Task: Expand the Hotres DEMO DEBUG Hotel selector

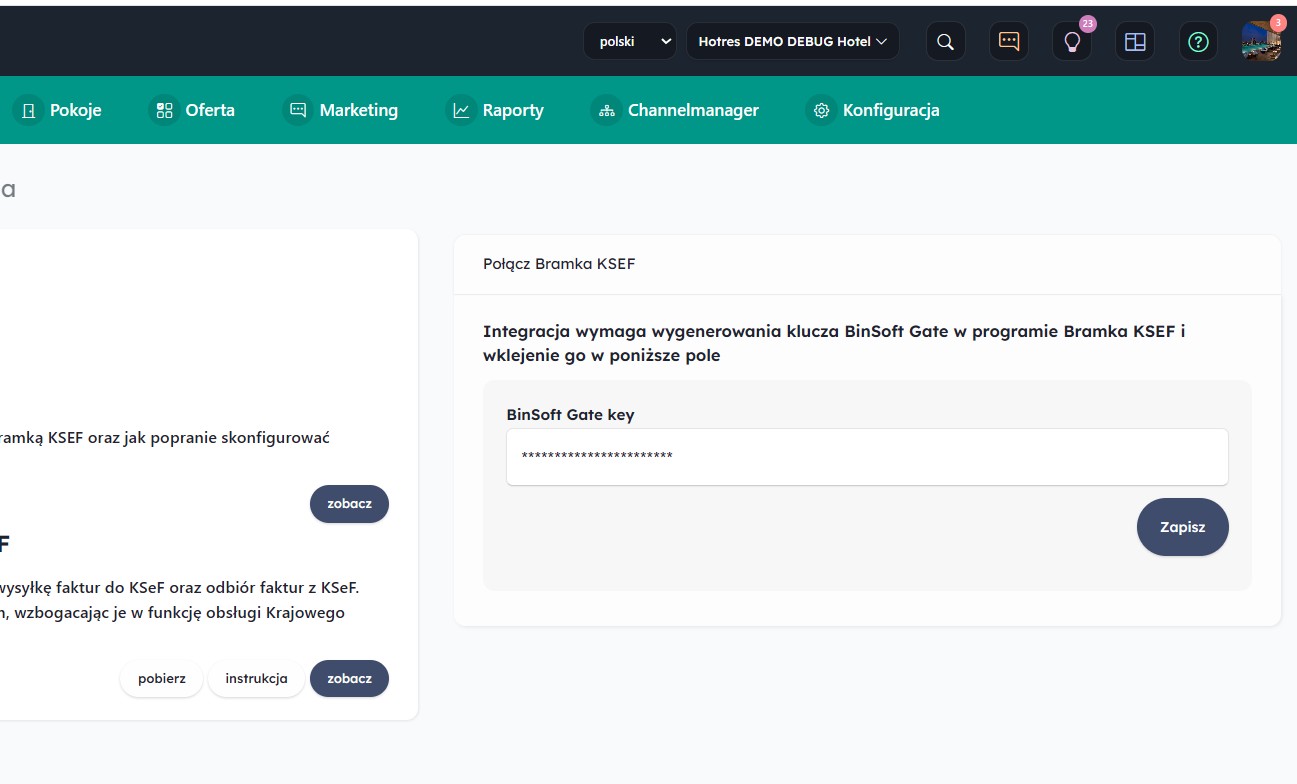Action: point(792,42)
